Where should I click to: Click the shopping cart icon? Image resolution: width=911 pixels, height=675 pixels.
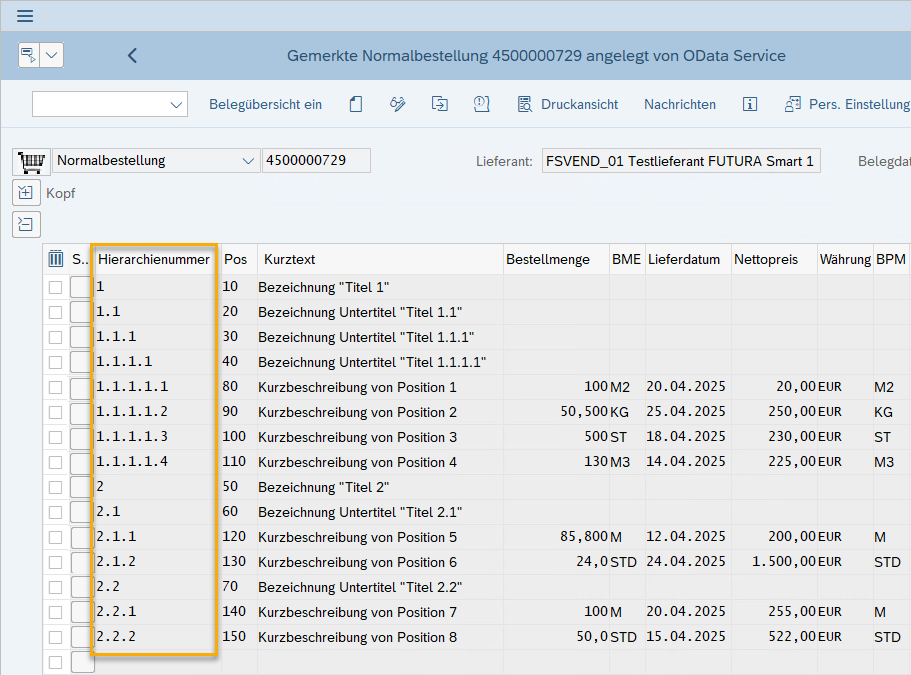pyautogui.click(x=31, y=161)
